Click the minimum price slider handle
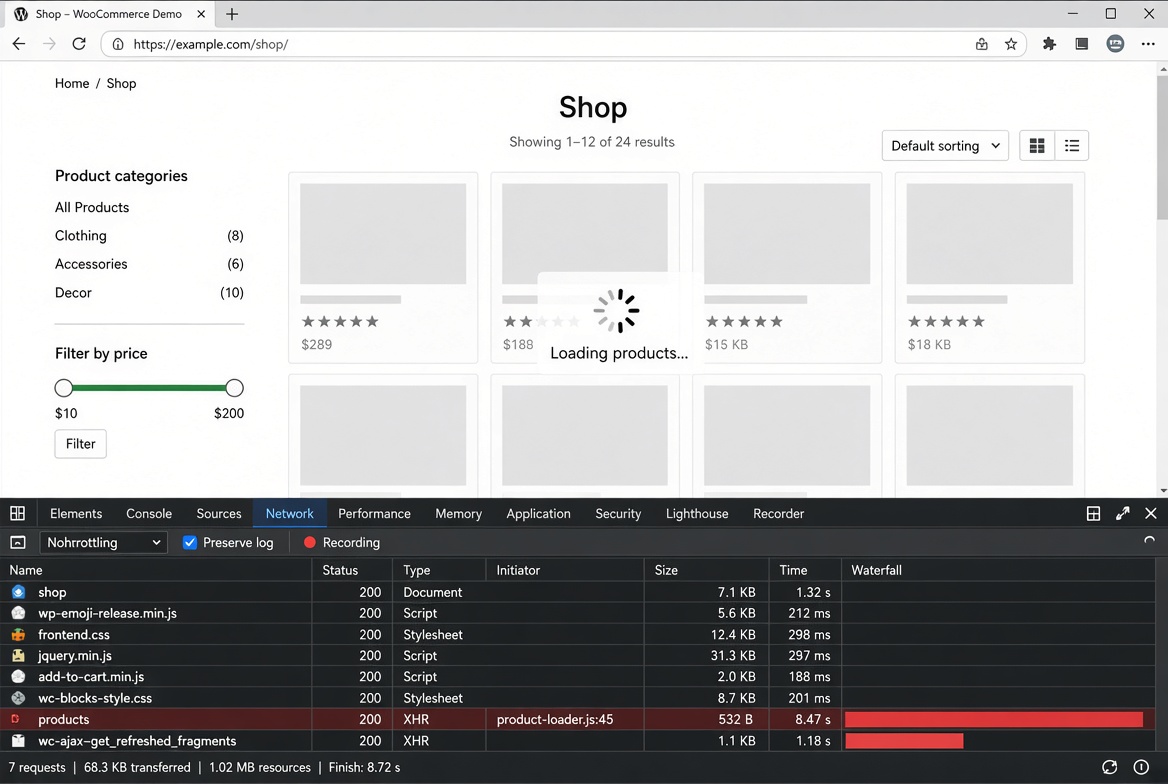This screenshot has width=1168, height=784. point(64,388)
